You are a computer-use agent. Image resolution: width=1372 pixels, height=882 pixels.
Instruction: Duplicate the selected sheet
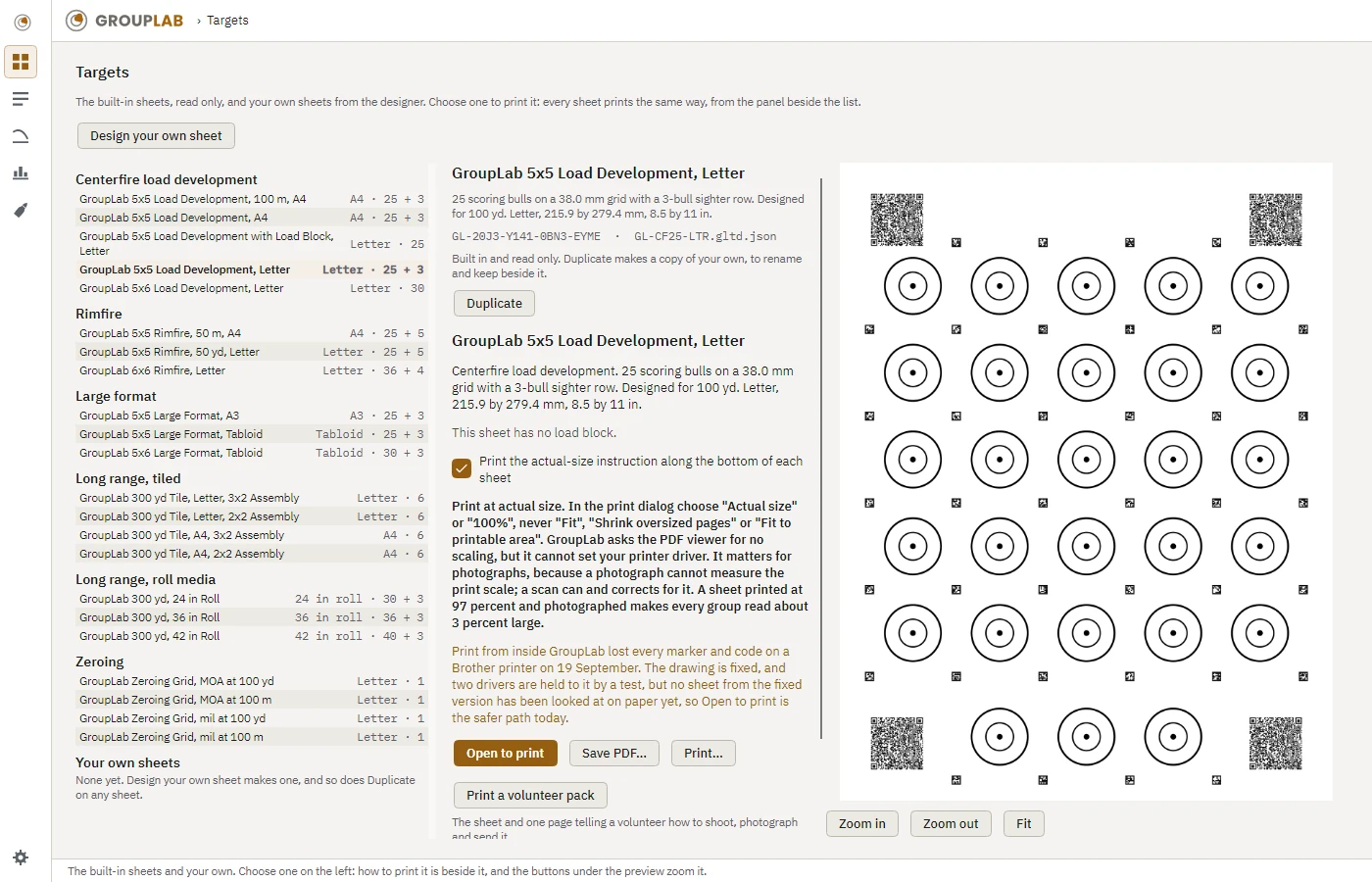click(494, 304)
